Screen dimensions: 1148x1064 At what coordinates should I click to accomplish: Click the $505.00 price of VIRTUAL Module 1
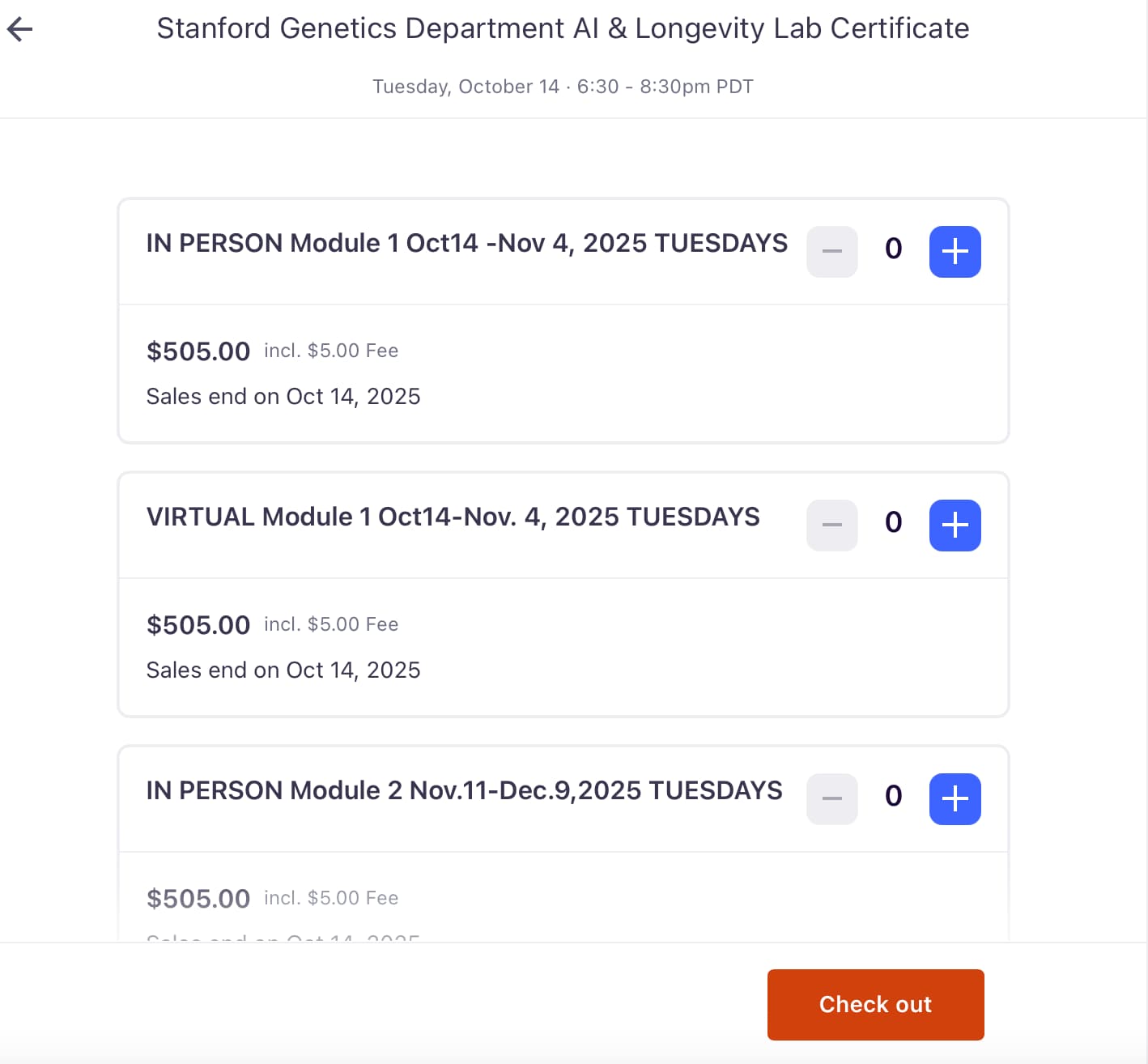tap(198, 625)
